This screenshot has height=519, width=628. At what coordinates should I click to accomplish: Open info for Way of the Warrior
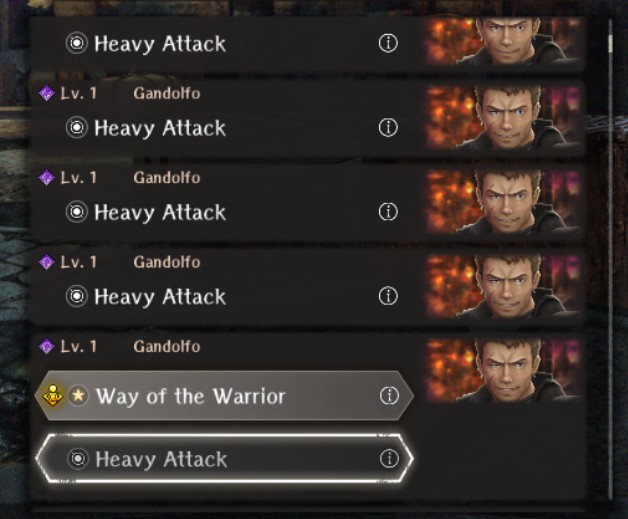pos(389,396)
